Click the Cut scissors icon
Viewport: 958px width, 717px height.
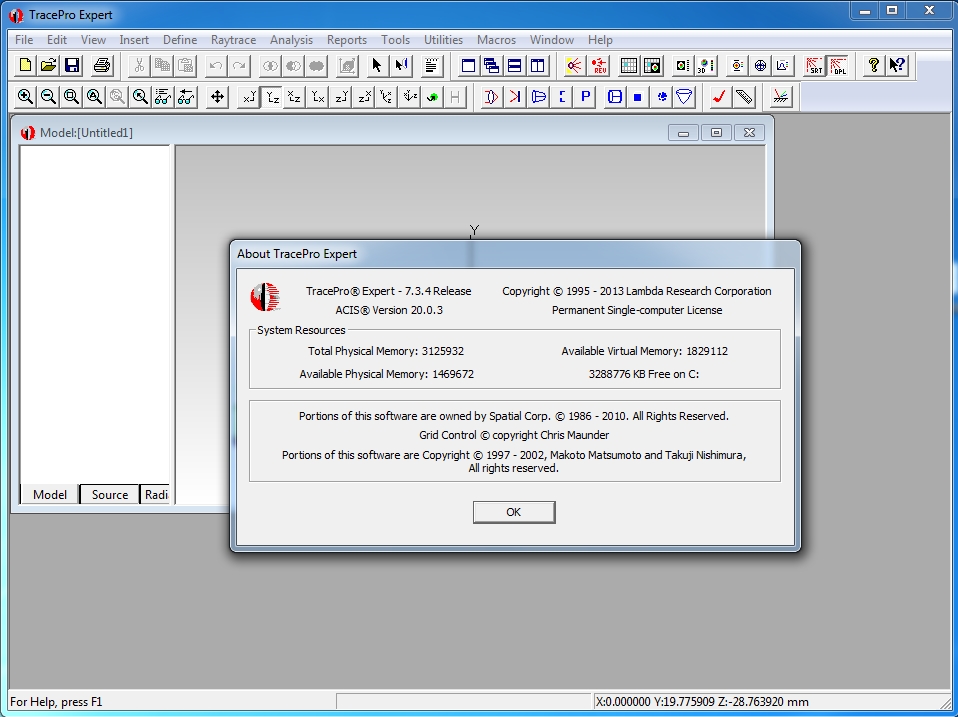pyautogui.click(x=139, y=65)
